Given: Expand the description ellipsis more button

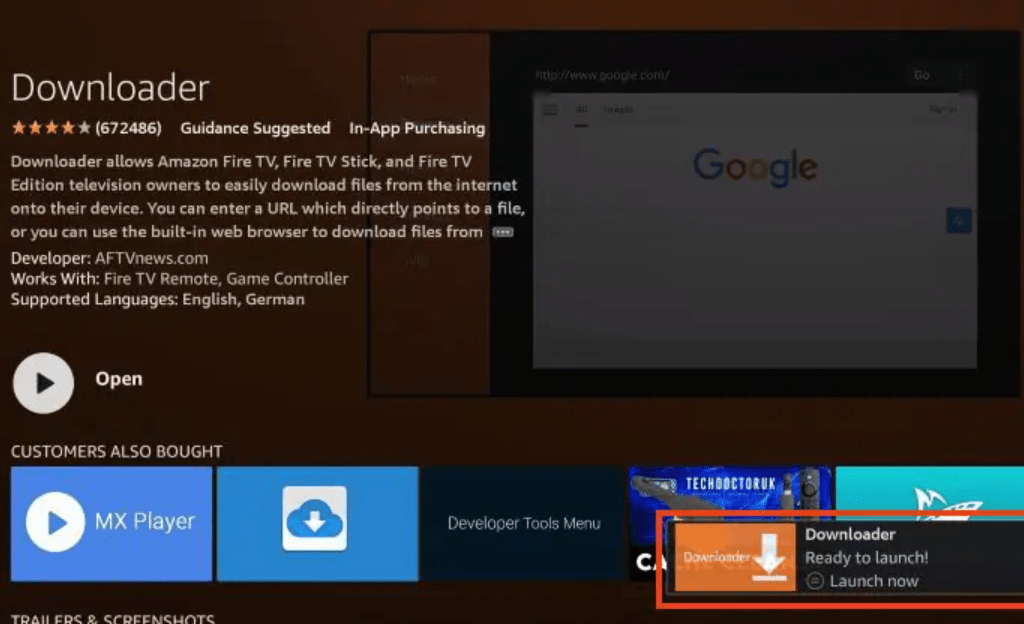Looking at the screenshot, I should point(502,232).
